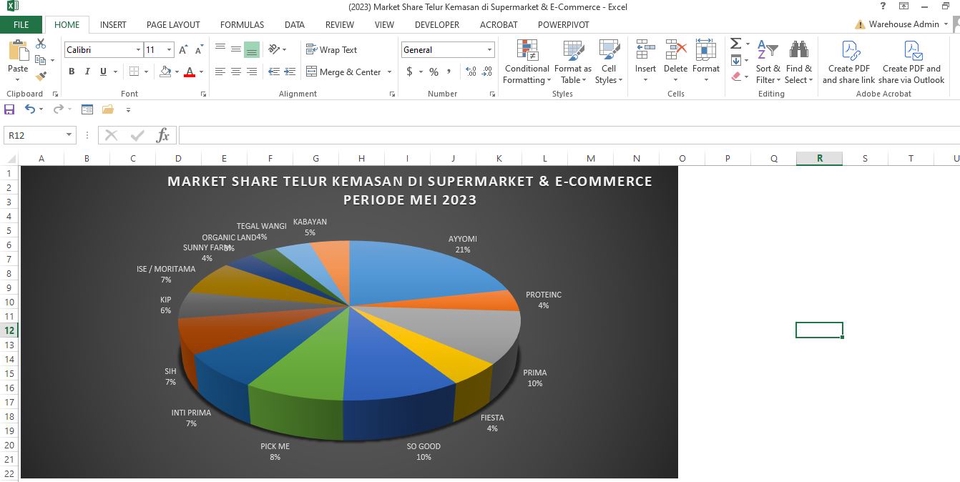Set Middle Align vertical alignment
The image size is (960, 482).
tap(236, 50)
